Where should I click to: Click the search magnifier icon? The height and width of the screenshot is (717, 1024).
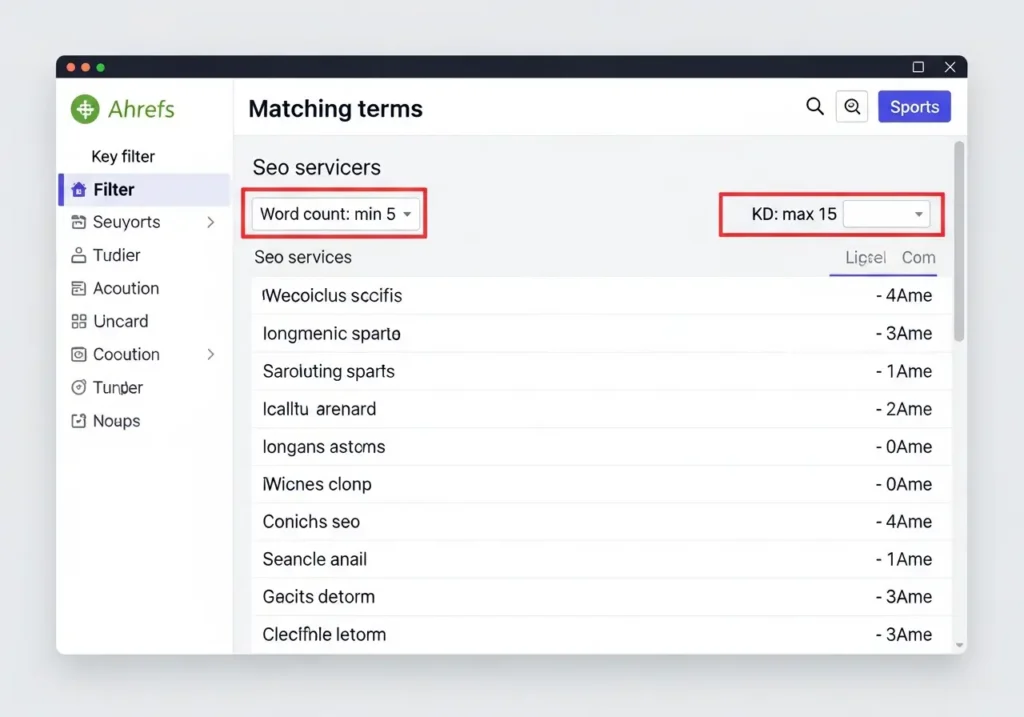[x=815, y=107]
